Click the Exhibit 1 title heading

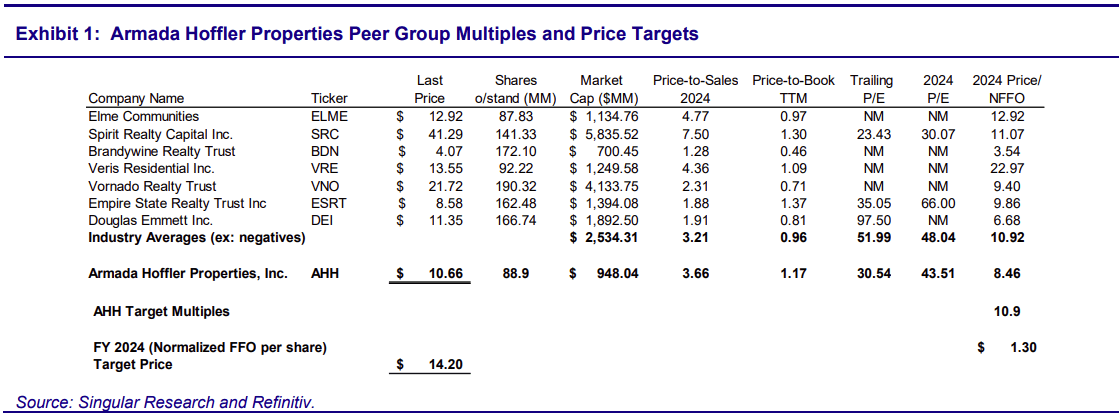click(357, 34)
